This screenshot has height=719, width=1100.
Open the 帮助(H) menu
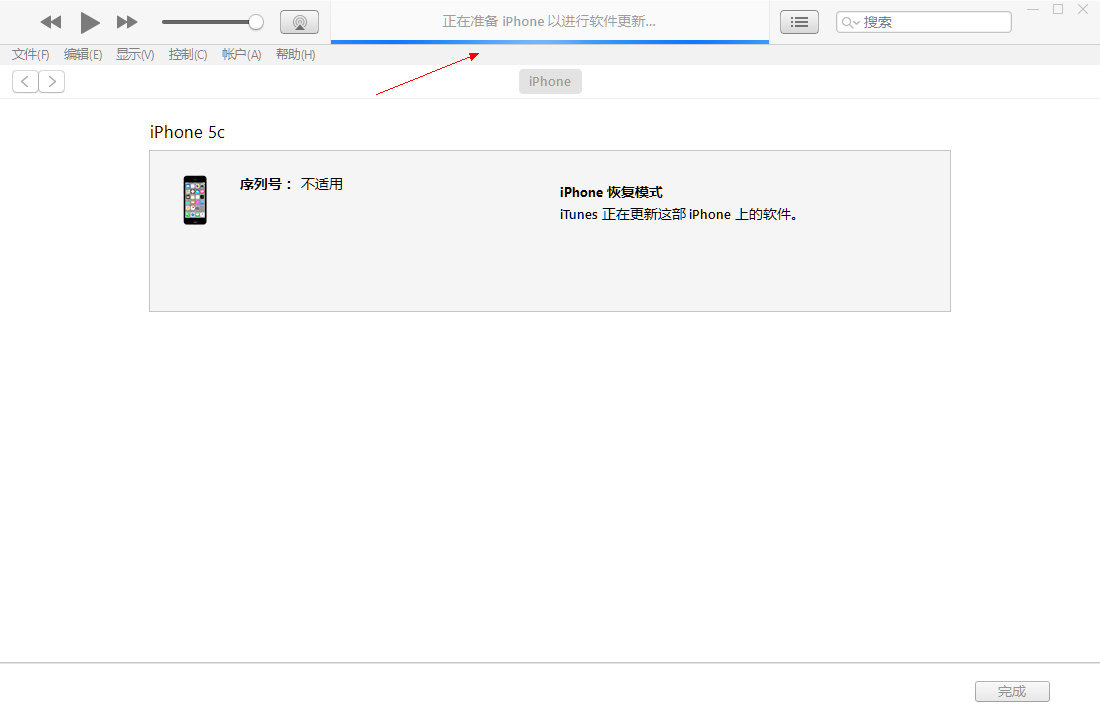coord(295,55)
